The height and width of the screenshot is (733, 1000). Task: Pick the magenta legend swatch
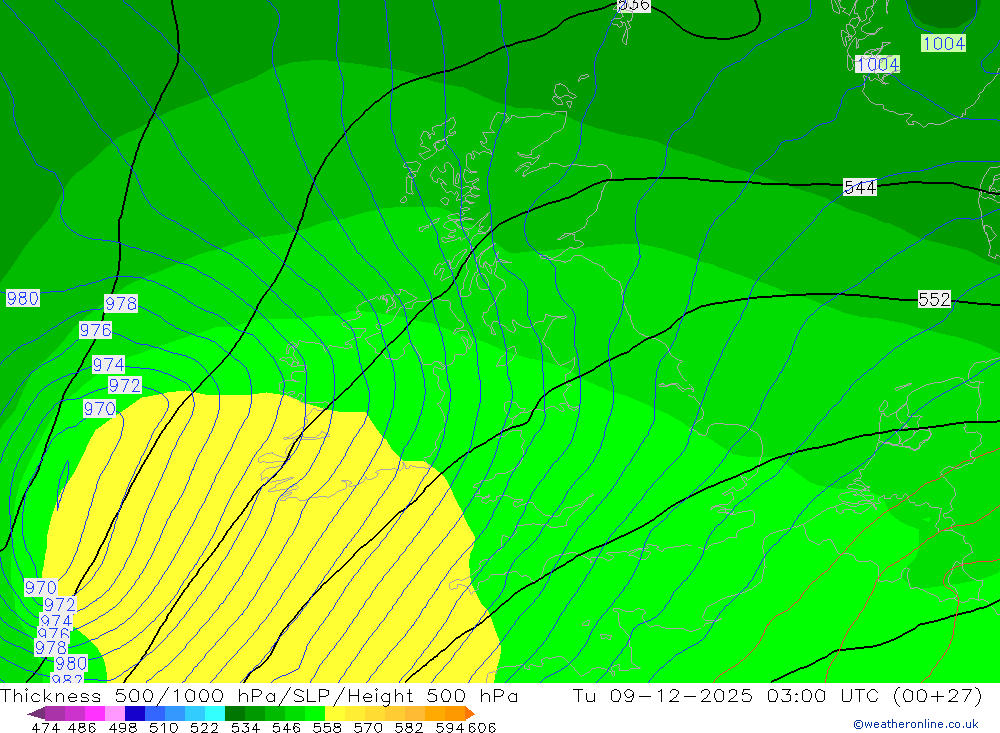click(94, 713)
